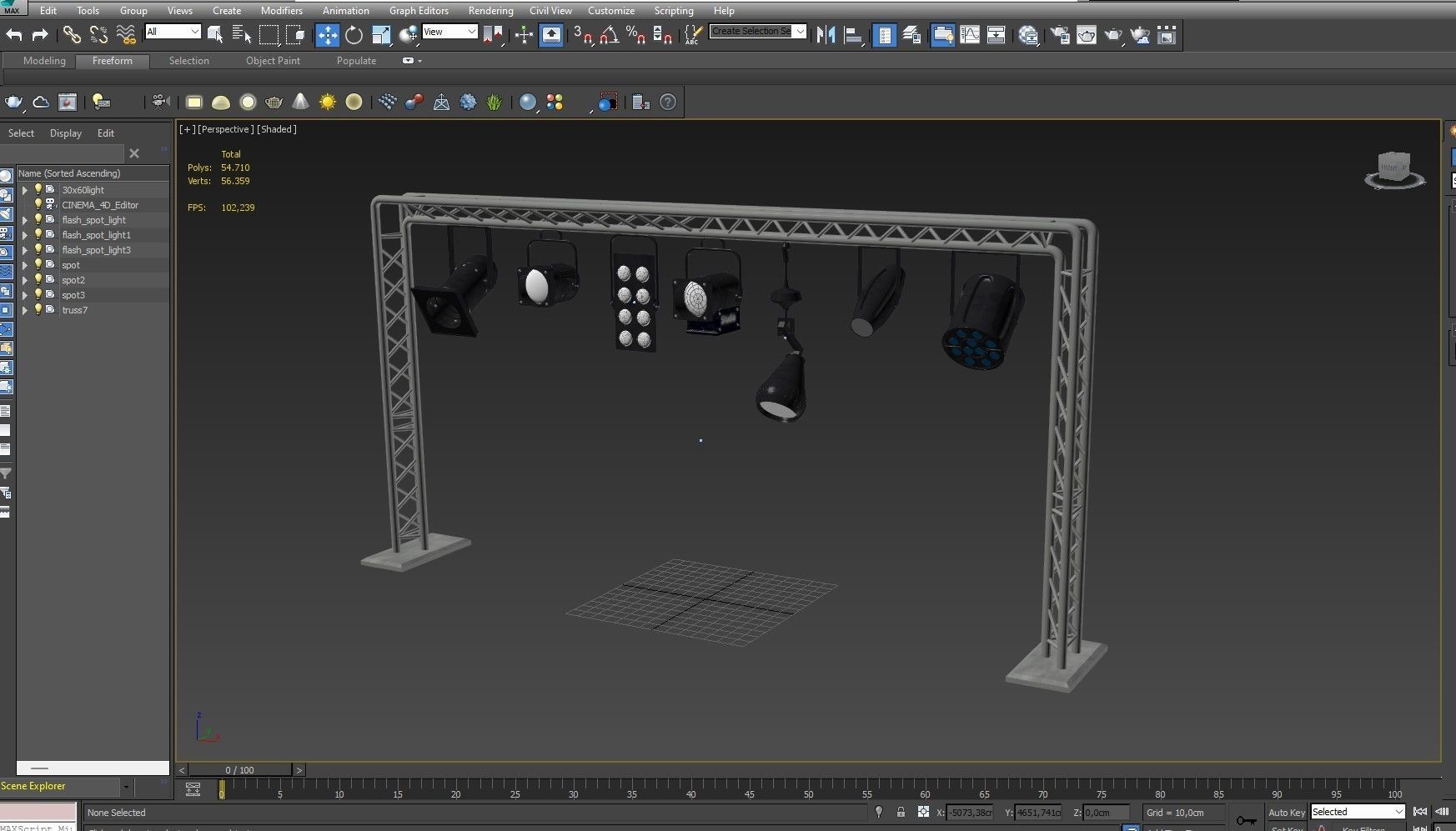
Task: Open the Rendered Frame Window
Action: tap(1087, 34)
